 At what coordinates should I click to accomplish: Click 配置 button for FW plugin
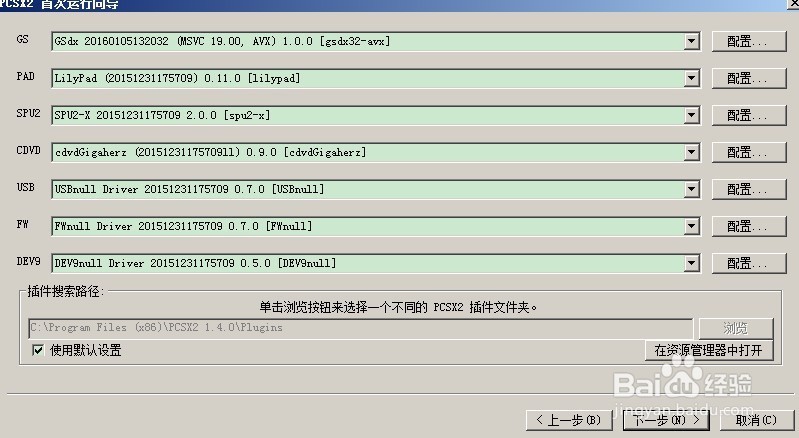tap(749, 226)
